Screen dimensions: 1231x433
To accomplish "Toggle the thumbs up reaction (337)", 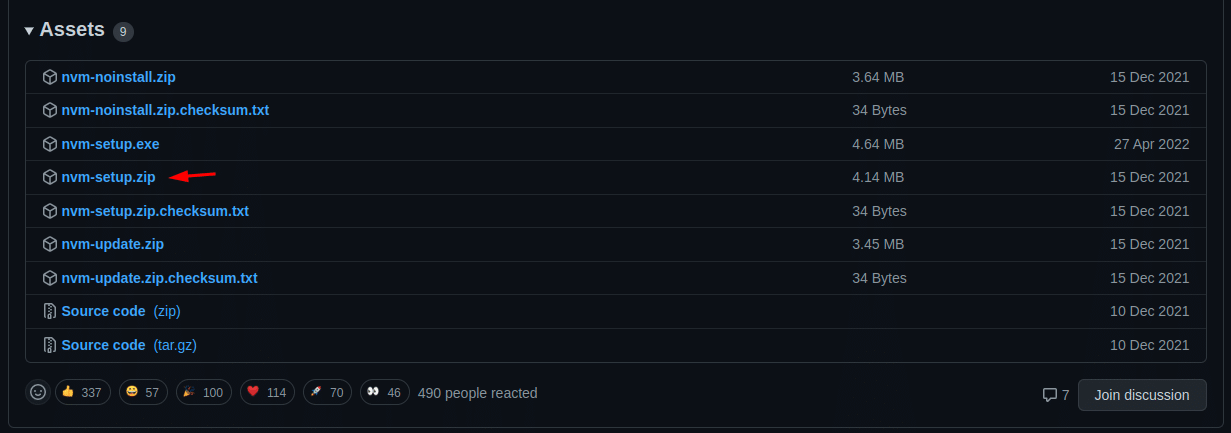I will pos(82,393).
